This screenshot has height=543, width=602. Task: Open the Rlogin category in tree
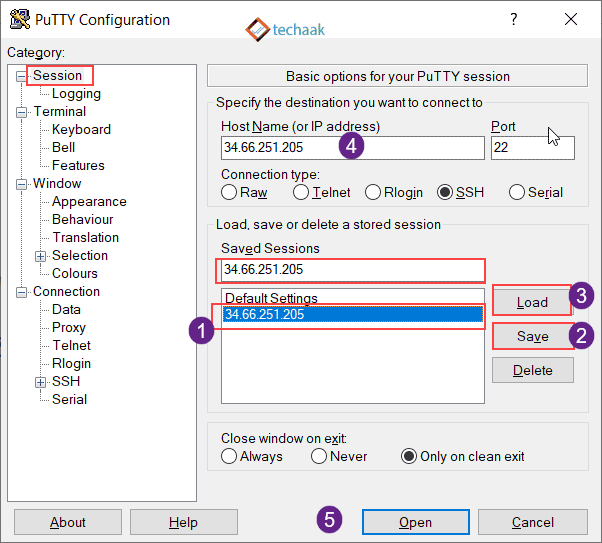pyautogui.click(x=71, y=364)
